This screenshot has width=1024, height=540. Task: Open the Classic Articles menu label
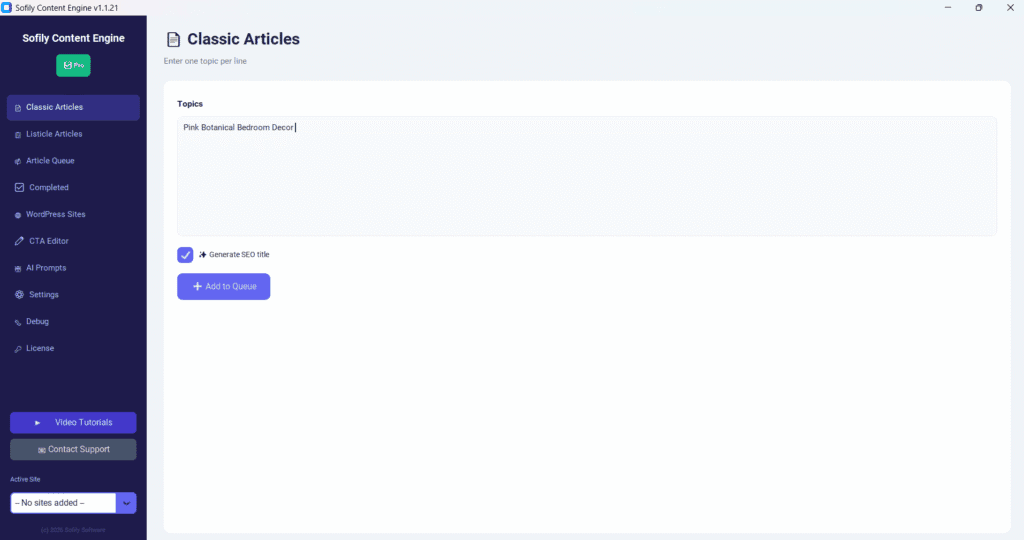(x=54, y=107)
